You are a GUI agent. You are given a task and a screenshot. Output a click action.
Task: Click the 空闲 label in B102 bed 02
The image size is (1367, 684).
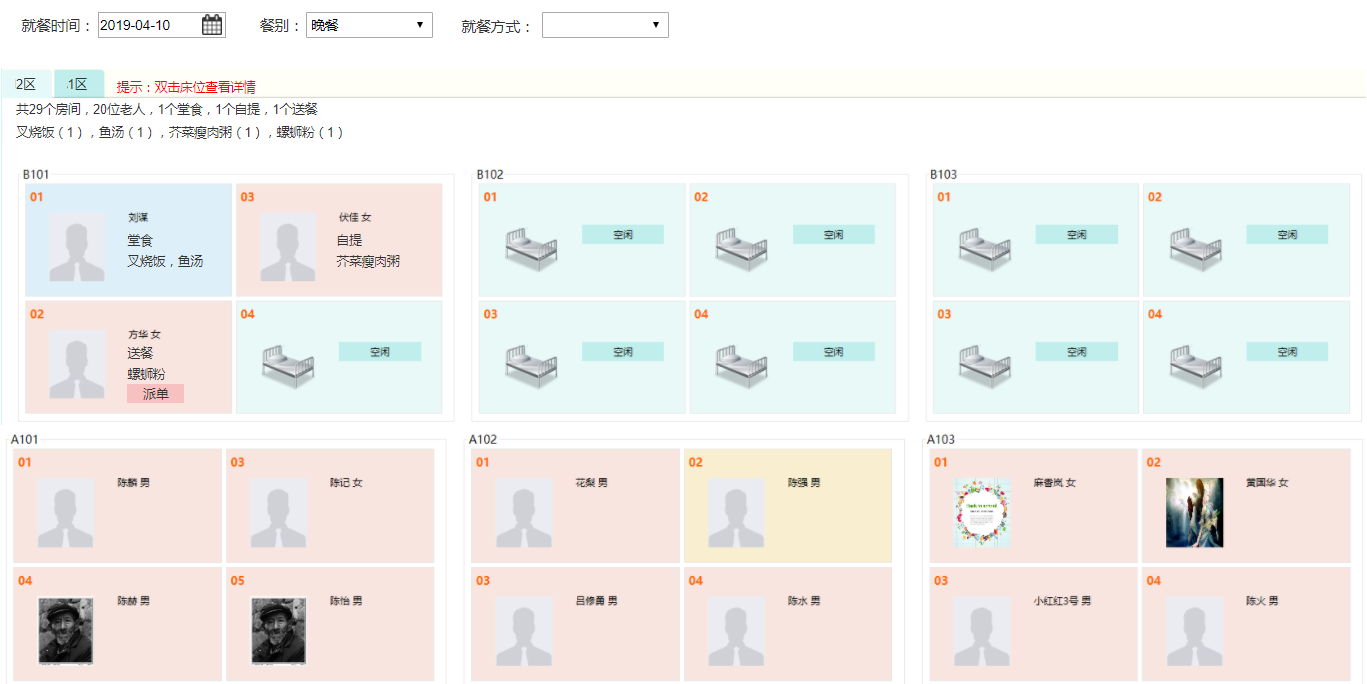coord(833,234)
